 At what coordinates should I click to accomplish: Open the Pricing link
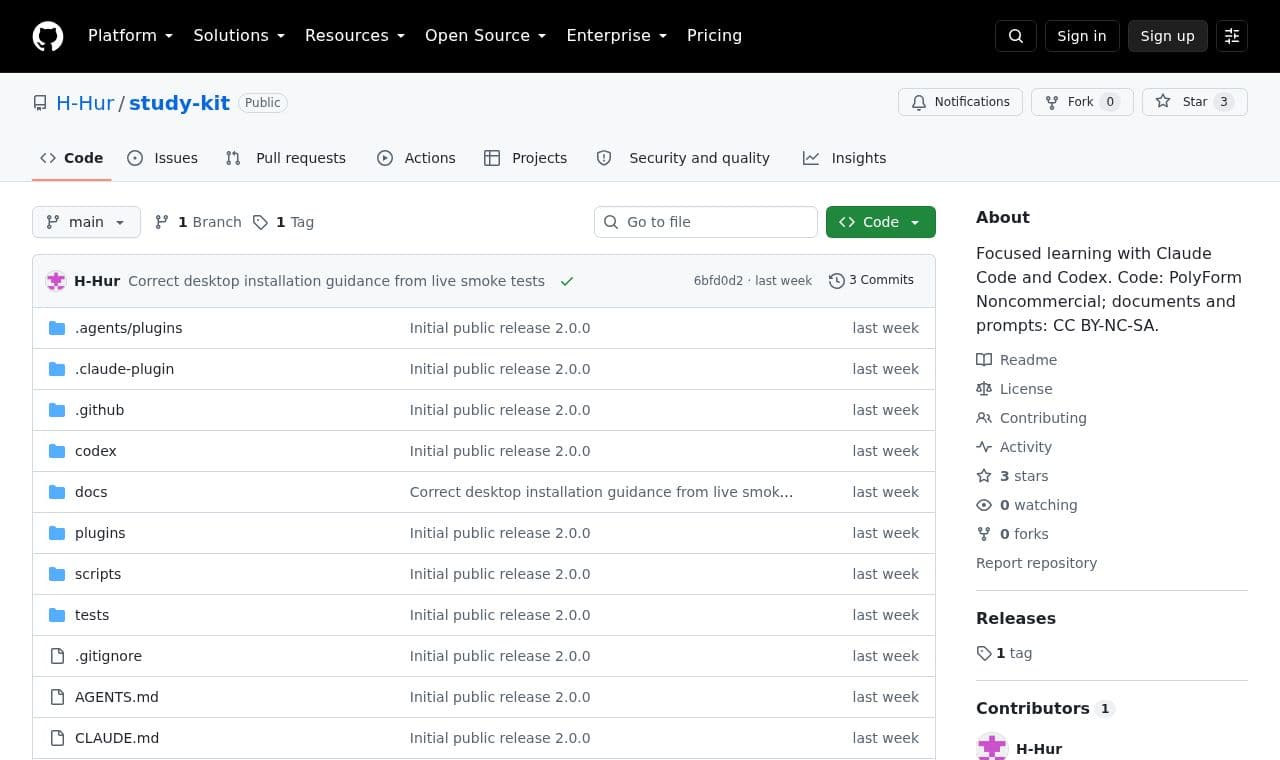tap(714, 36)
